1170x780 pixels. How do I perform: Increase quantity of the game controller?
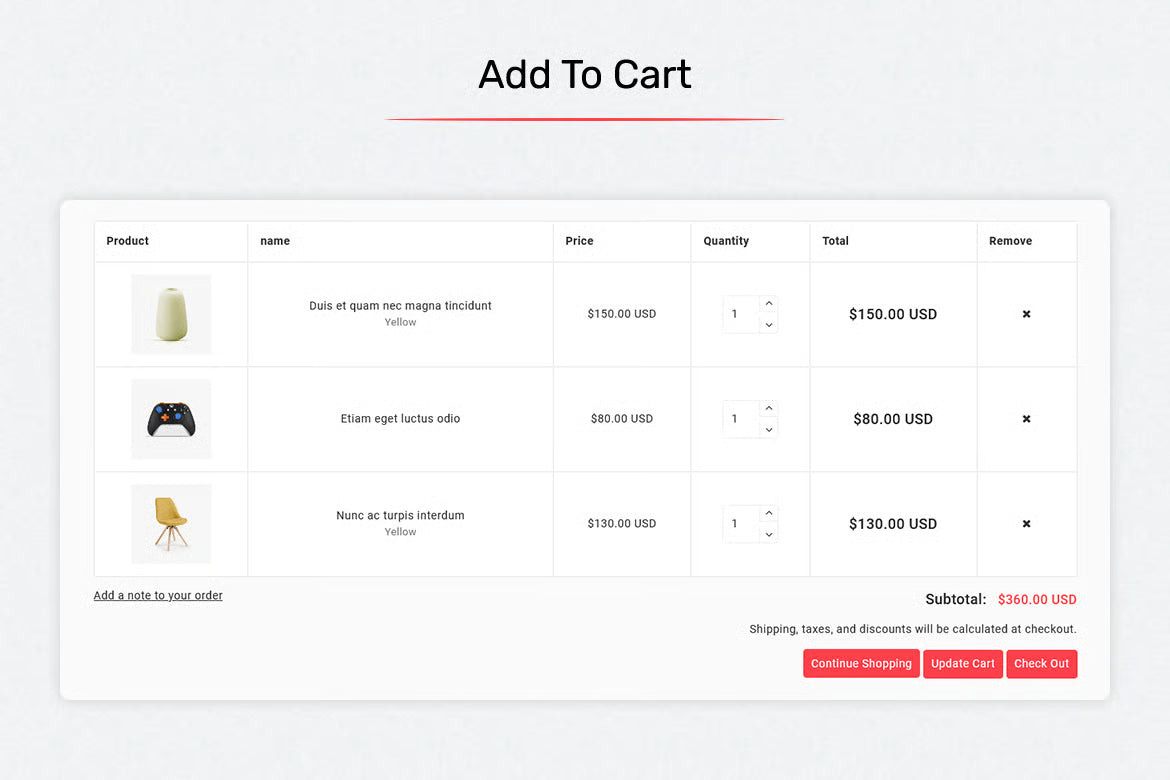(x=768, y=408)
